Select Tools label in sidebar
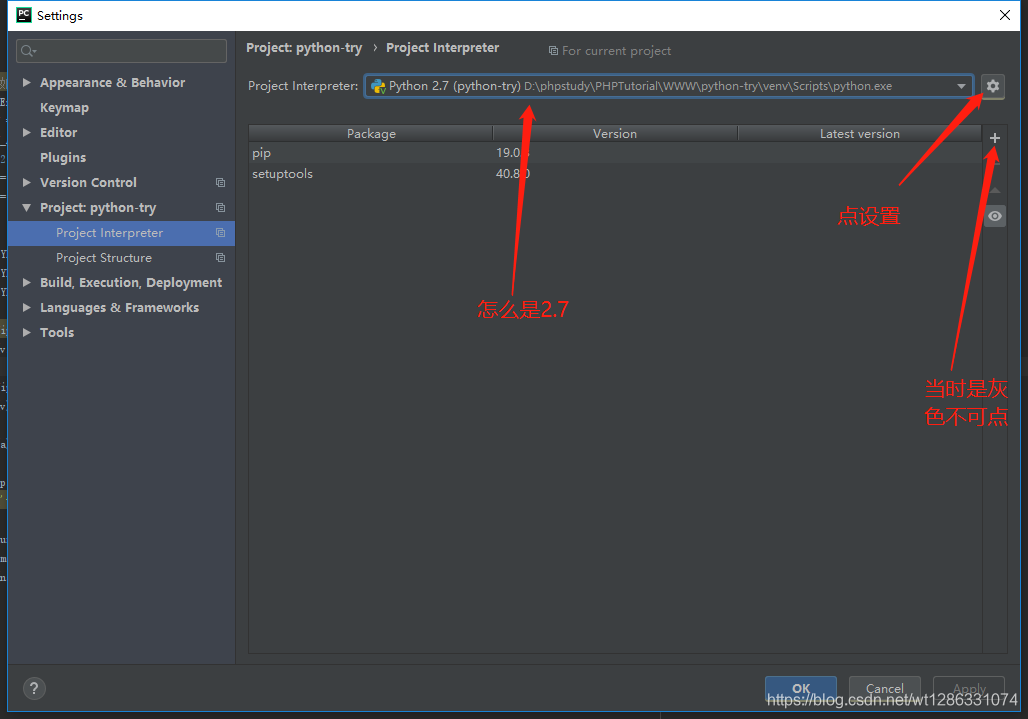 [x=57, y=332]
